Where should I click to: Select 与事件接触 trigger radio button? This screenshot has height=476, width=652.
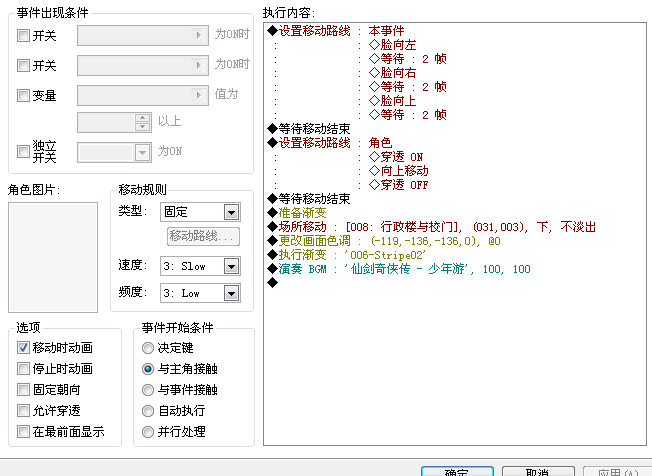tap(148, 390)
